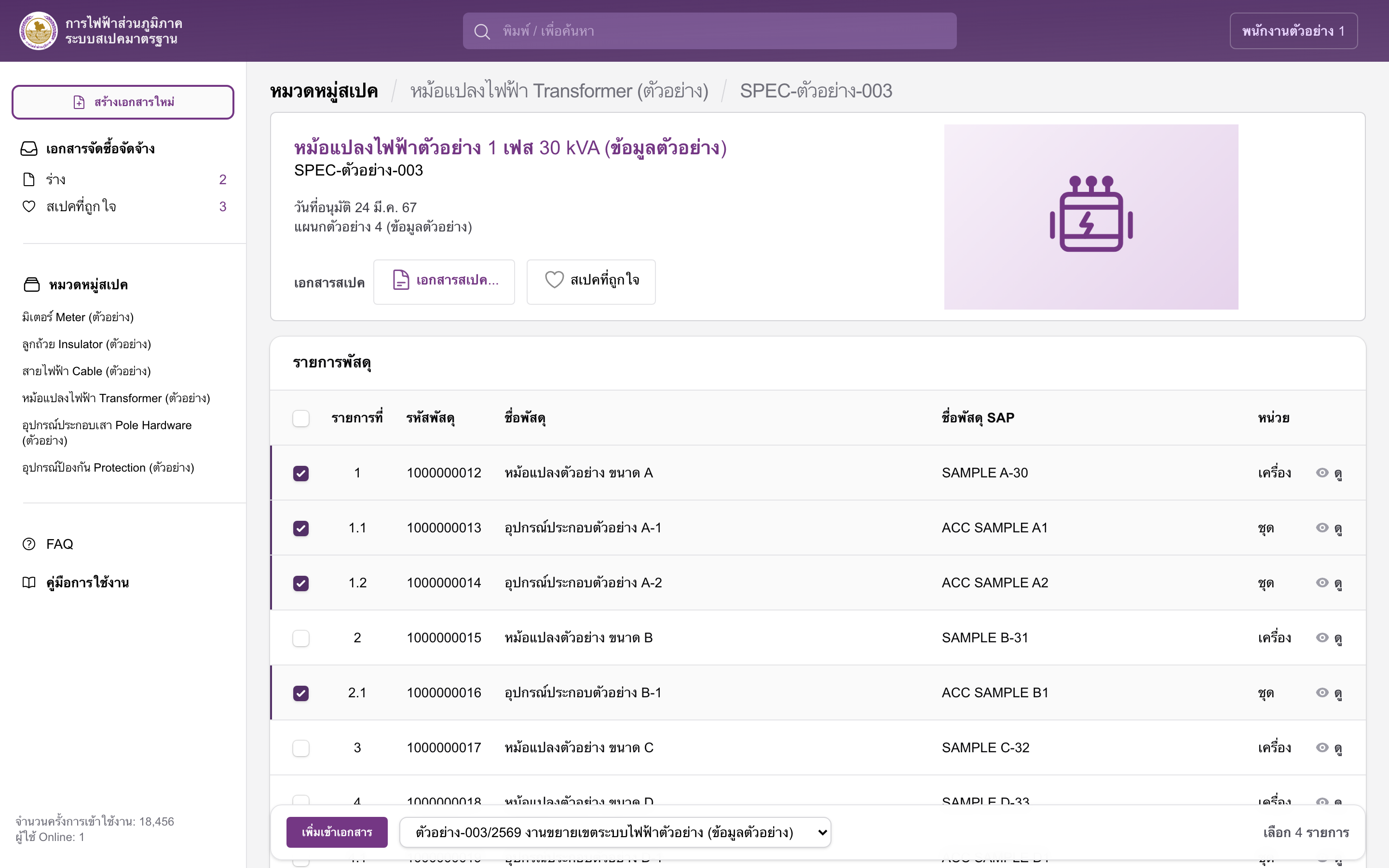The height and width of the screenshot is (868, 1389).
Task: Click stack icon next to หมวดหมู่สเปค sidebar heading
Action: [32, 285]
